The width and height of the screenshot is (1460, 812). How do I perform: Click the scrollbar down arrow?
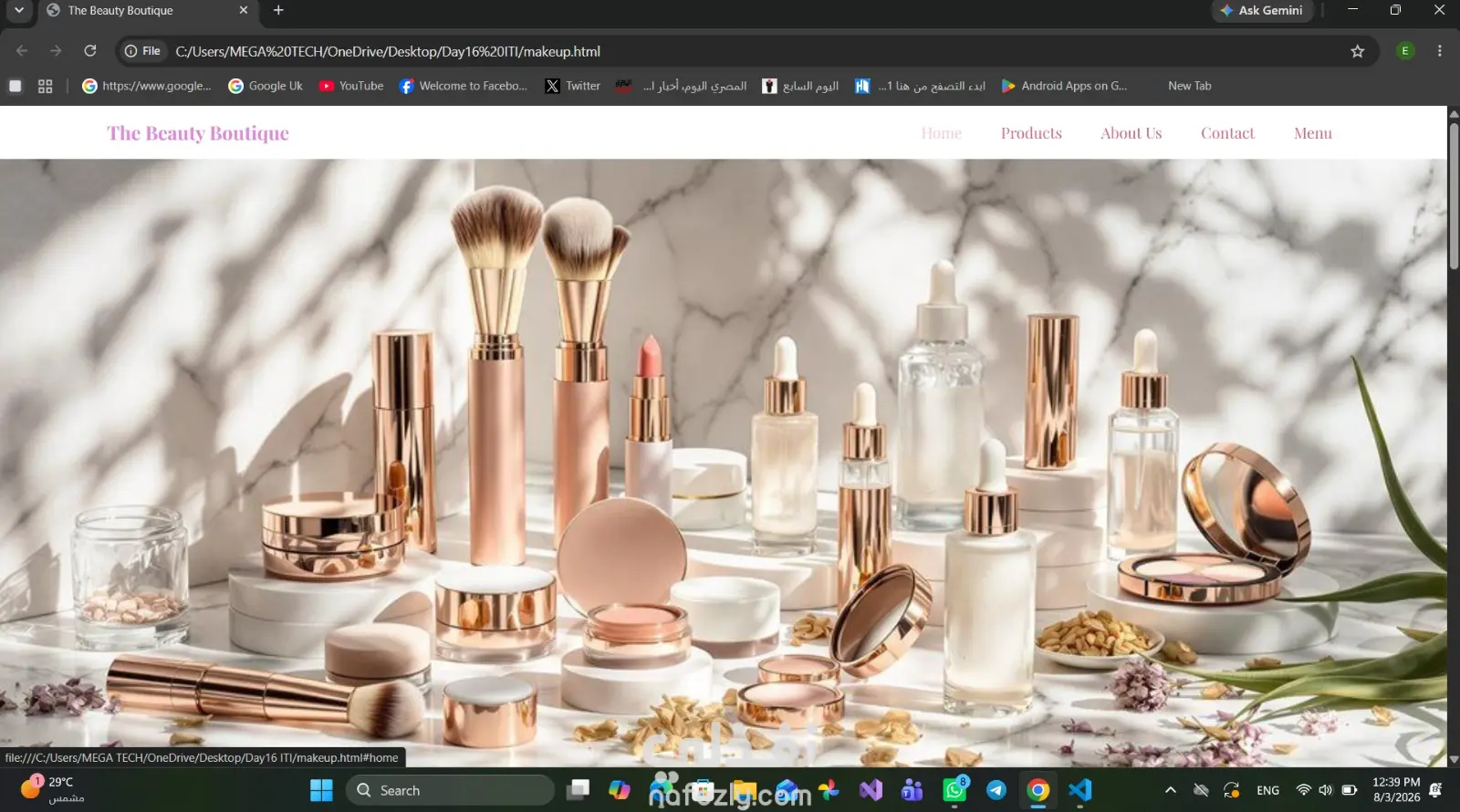point(1454,759)
